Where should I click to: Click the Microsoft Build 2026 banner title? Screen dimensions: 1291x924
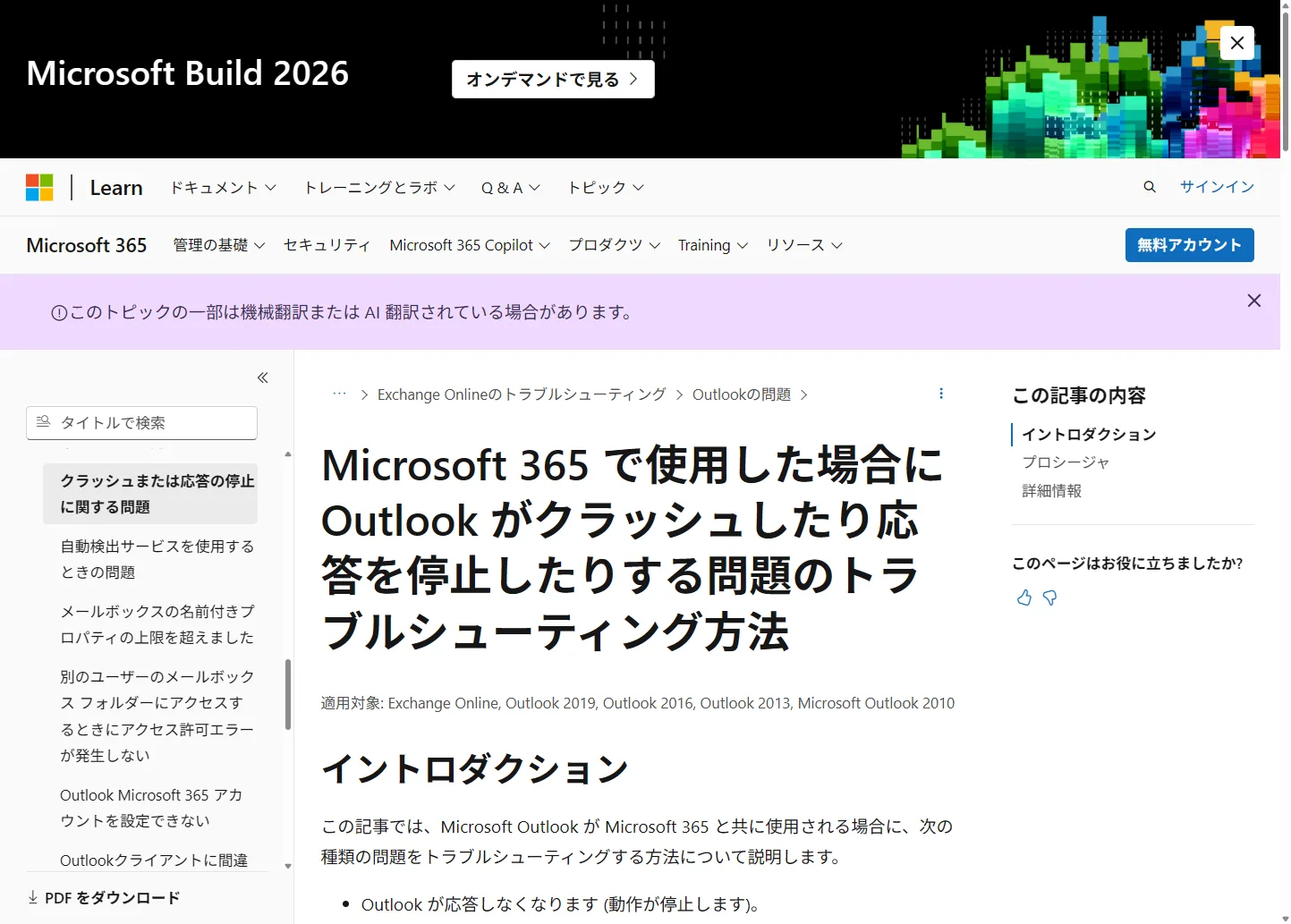(188, 73)
